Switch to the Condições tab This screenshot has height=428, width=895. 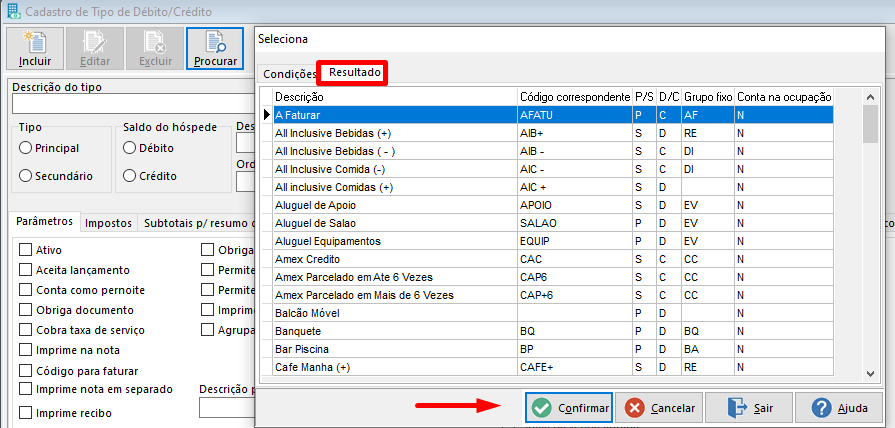point(289,74)
